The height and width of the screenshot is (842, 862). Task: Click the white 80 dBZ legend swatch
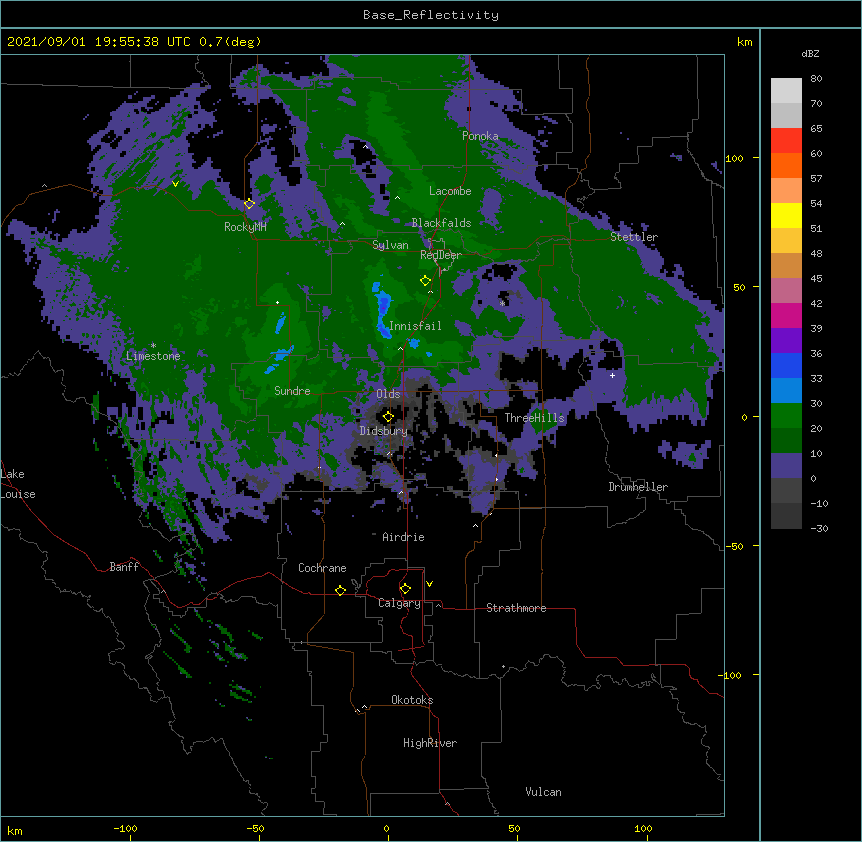(x=786, y=91)
